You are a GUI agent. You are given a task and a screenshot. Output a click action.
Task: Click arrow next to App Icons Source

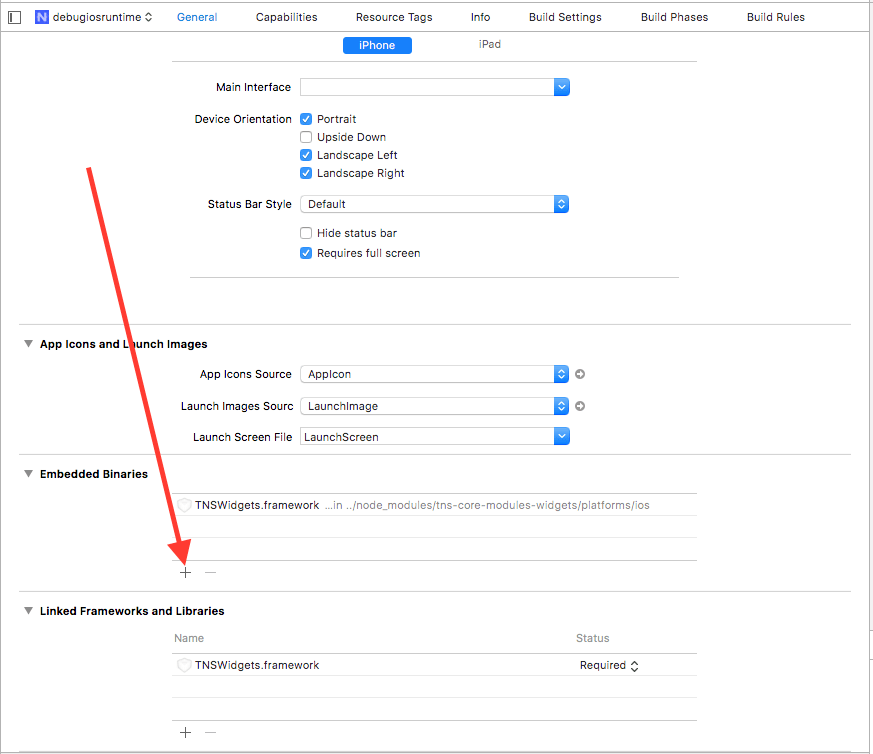(x=580, y=374)
